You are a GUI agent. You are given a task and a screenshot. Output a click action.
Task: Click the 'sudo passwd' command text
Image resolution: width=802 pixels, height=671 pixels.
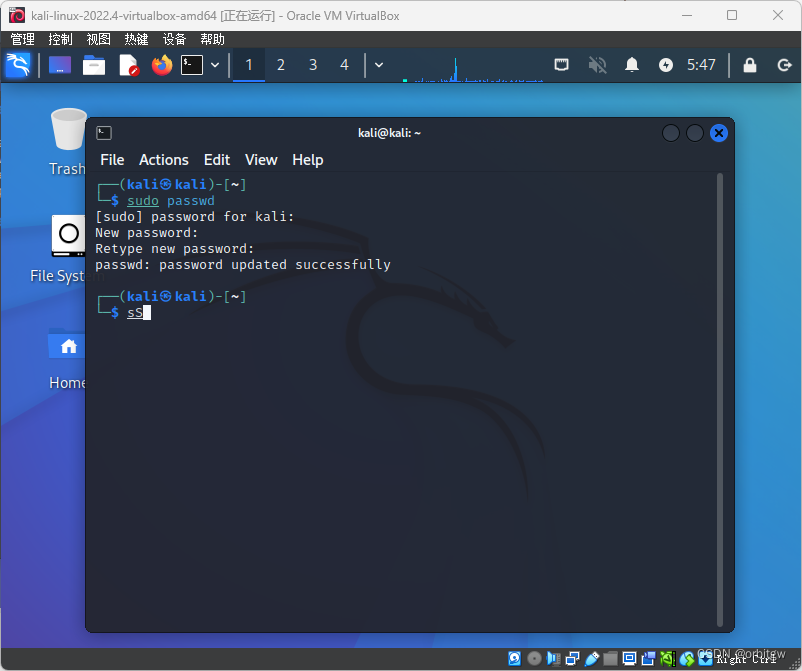pyautogui.click(x=170, y=200)
